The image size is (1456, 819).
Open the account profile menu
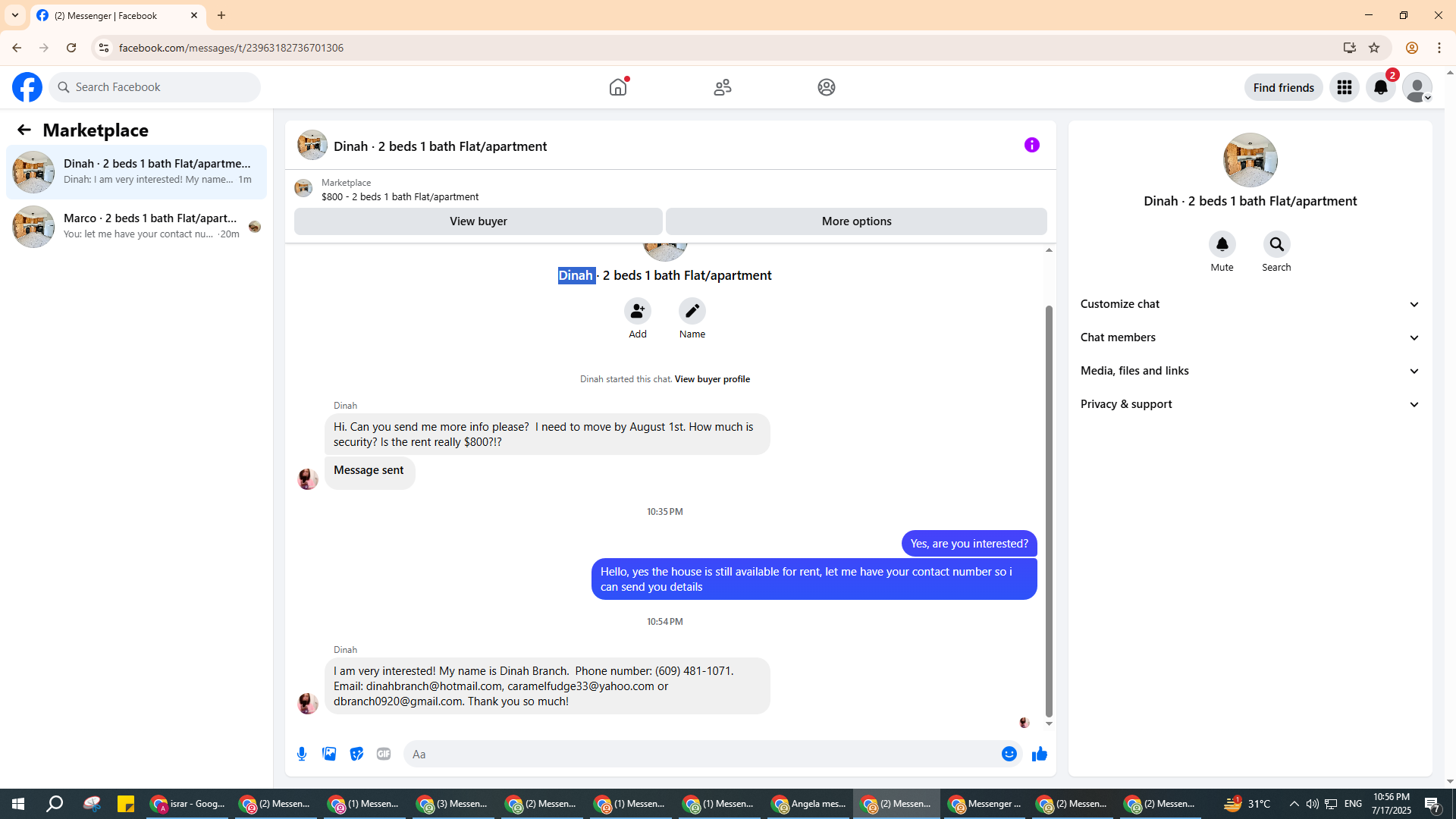tap(1417, 87)
